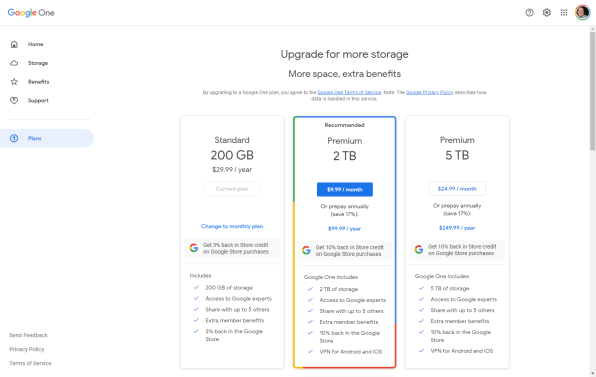
Task: Click the "Upgrade for more storage" heading
Action: 344,54
